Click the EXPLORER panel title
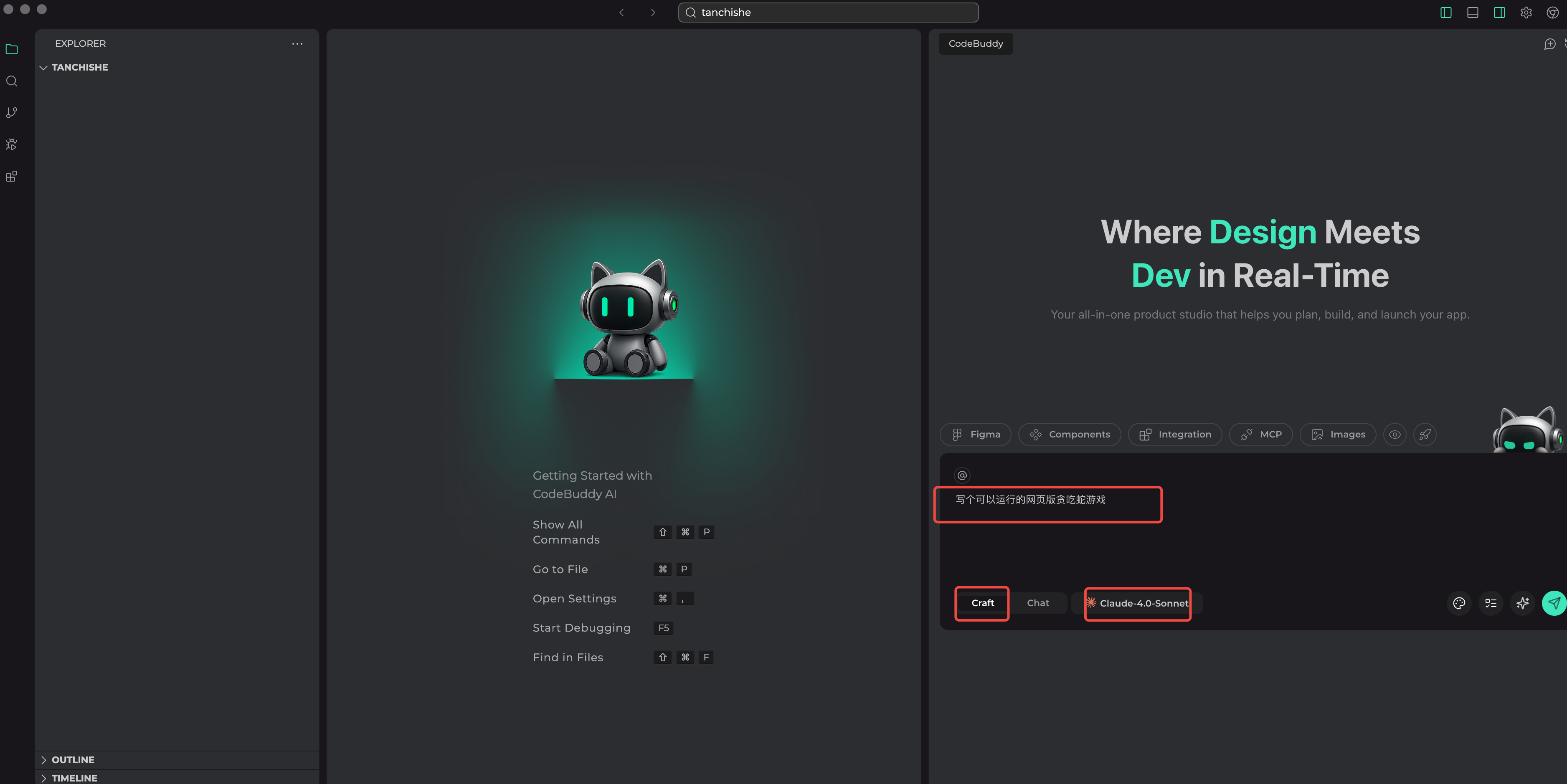 click(x=80, y=44)
